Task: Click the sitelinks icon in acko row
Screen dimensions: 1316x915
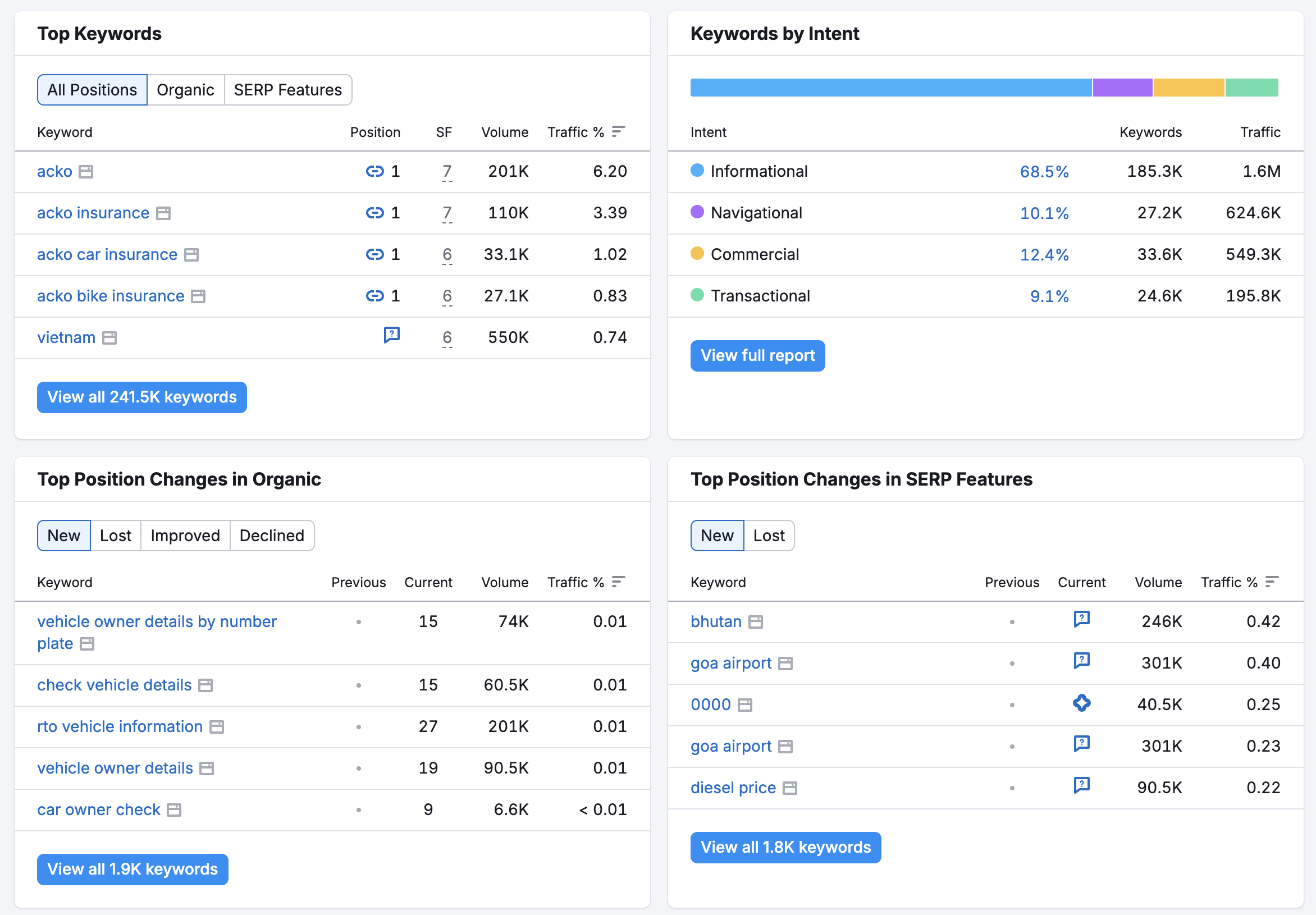Action: pos(375,171)
